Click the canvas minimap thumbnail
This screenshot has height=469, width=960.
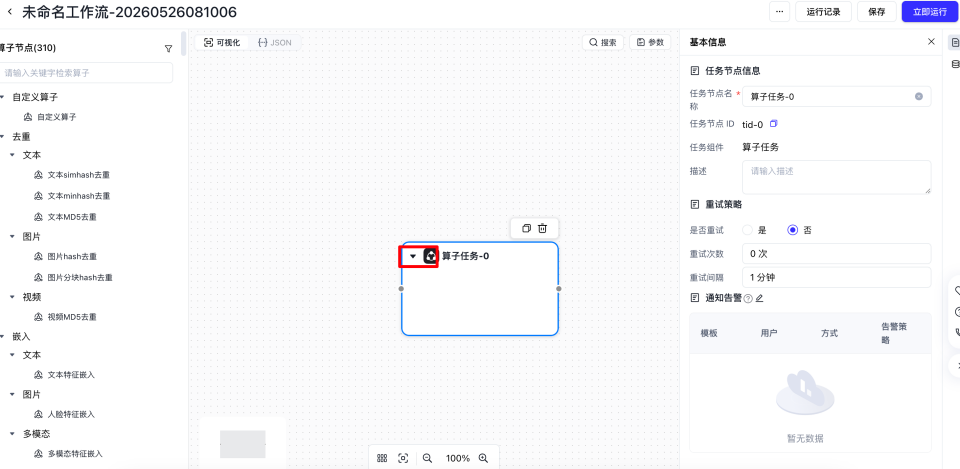(x=242, y=444)
